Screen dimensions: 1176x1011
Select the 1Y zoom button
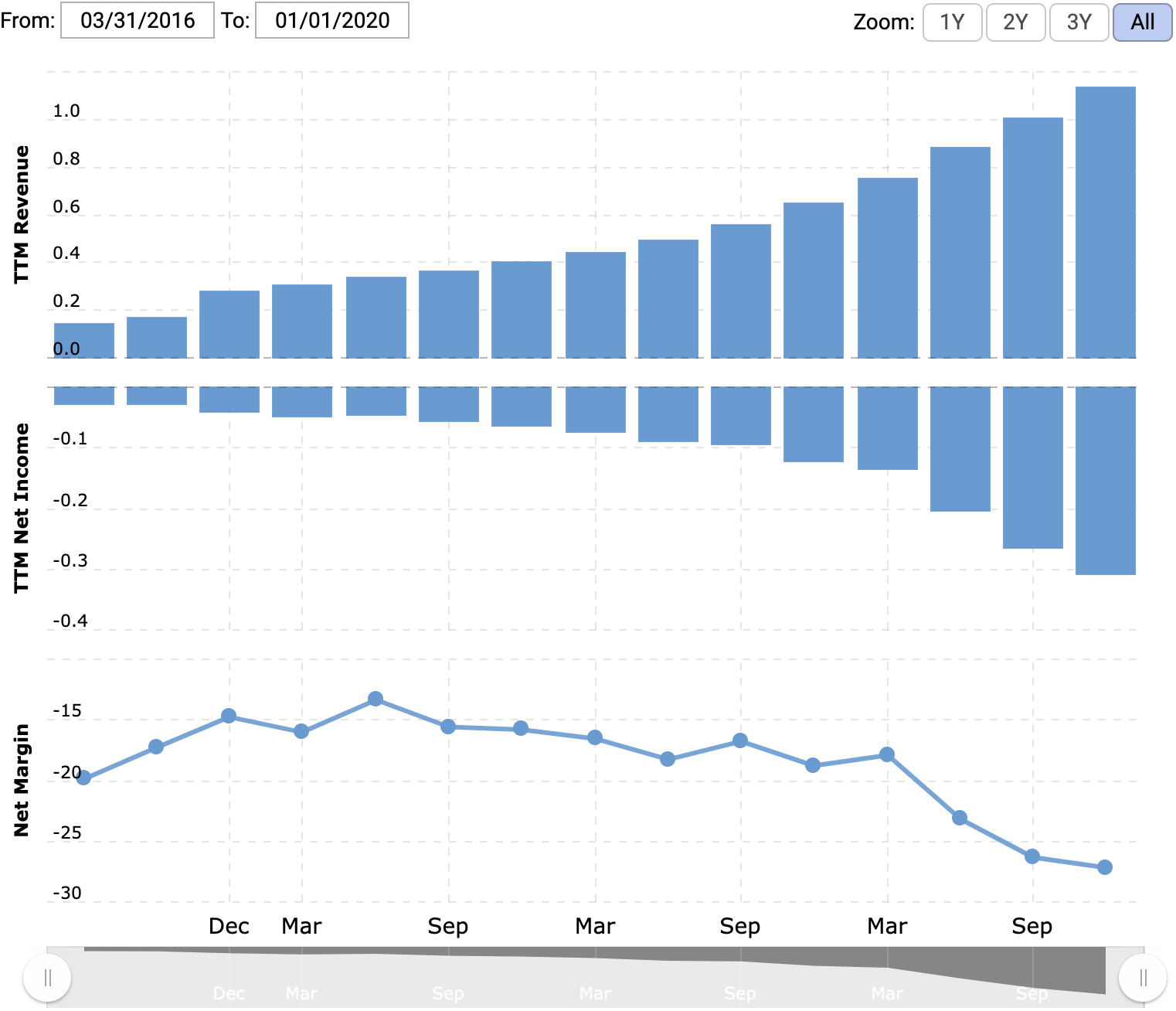[952, 22]
